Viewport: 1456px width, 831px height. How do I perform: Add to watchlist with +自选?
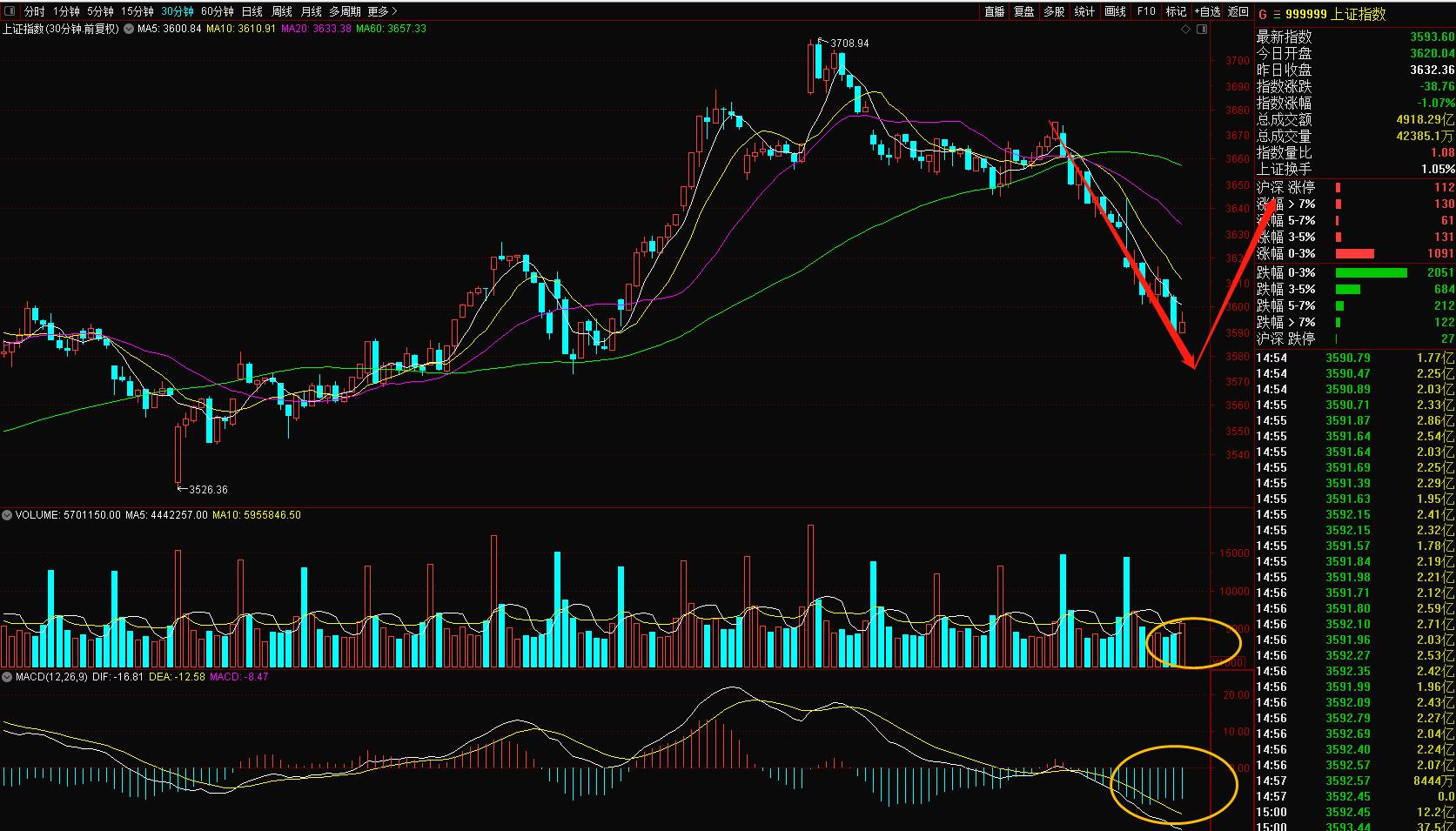point(1207,11)
